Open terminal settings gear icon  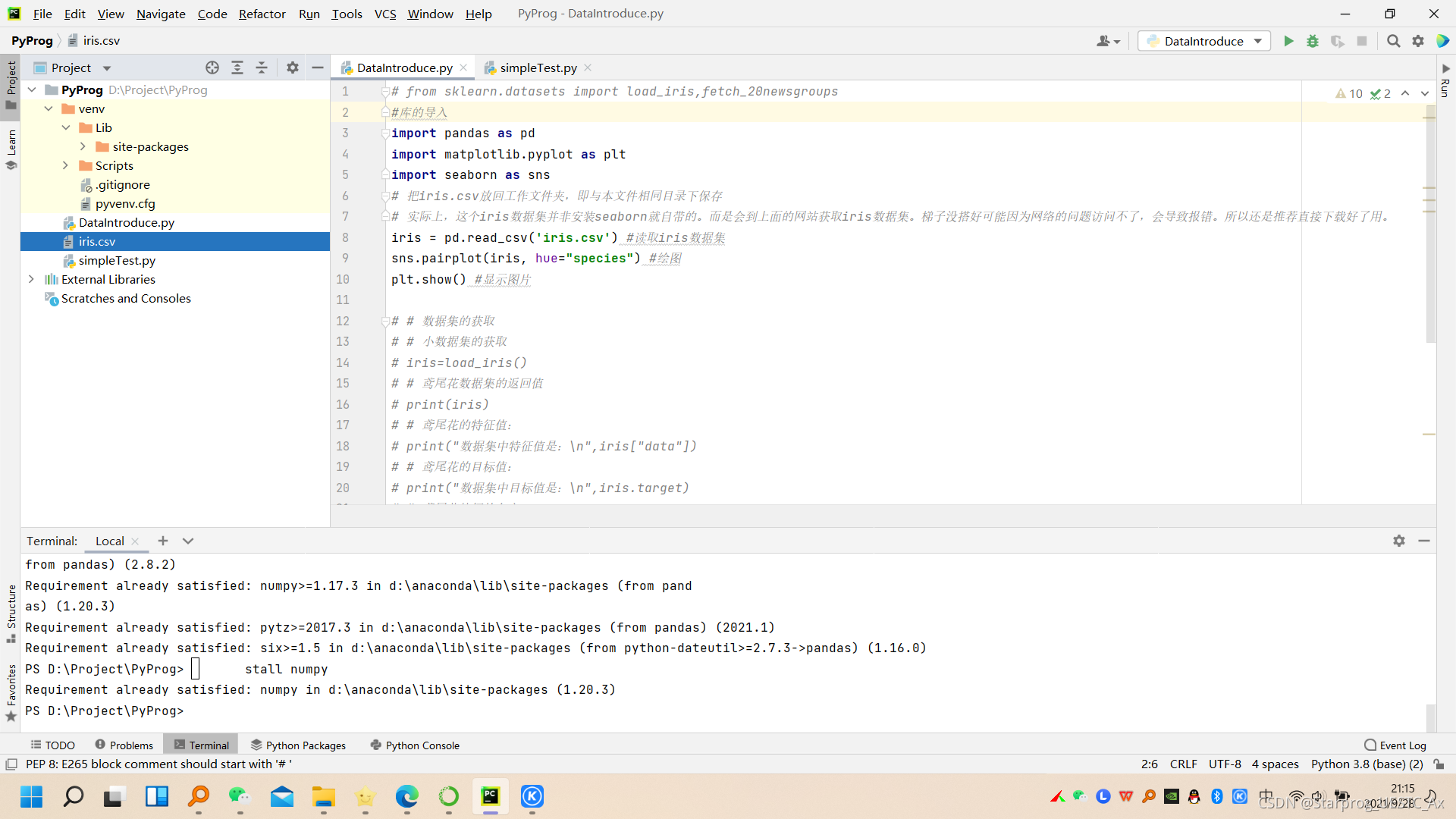pyautogui.click(x=1399, y=541)
